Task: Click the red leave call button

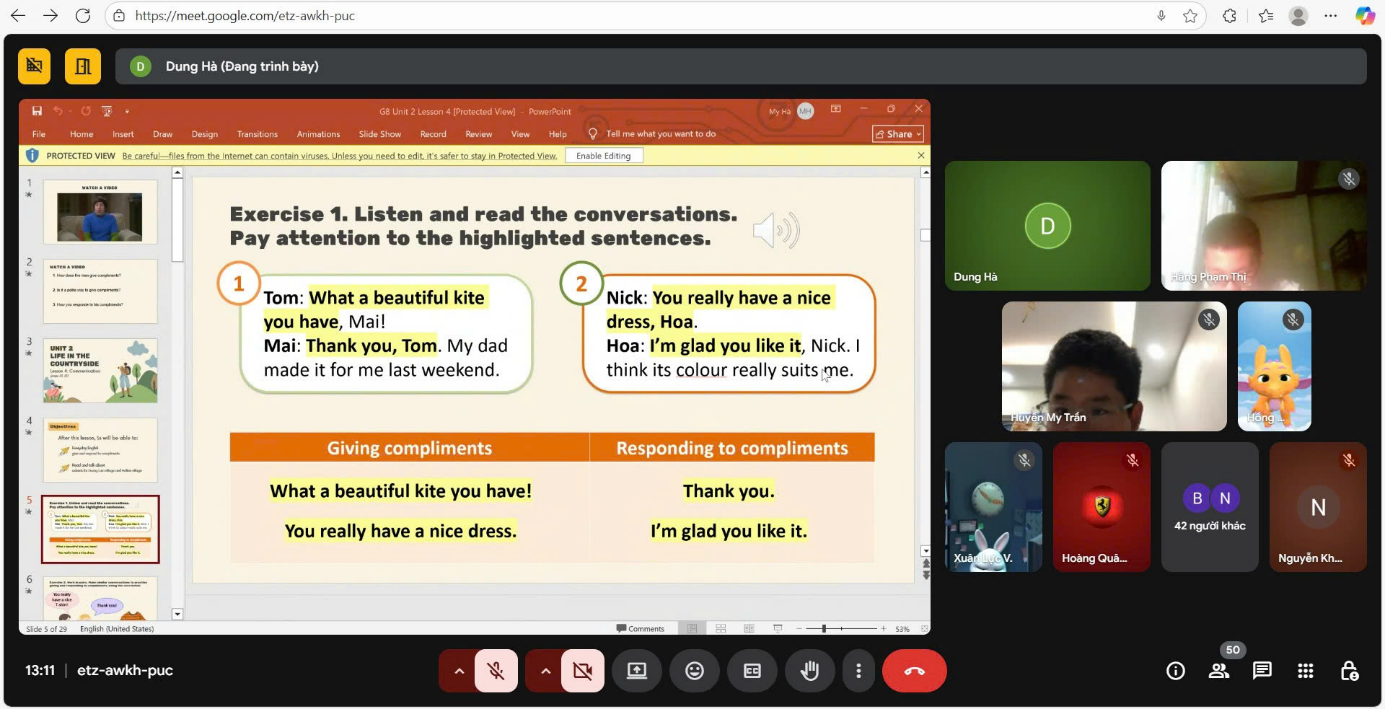Action: click(x=914, y=671)
